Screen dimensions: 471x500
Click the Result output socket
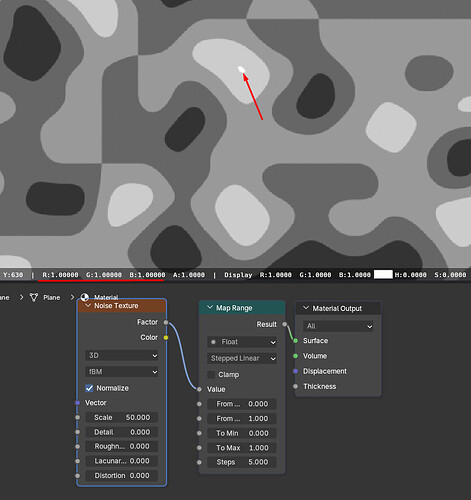click(x=284, y=324)
